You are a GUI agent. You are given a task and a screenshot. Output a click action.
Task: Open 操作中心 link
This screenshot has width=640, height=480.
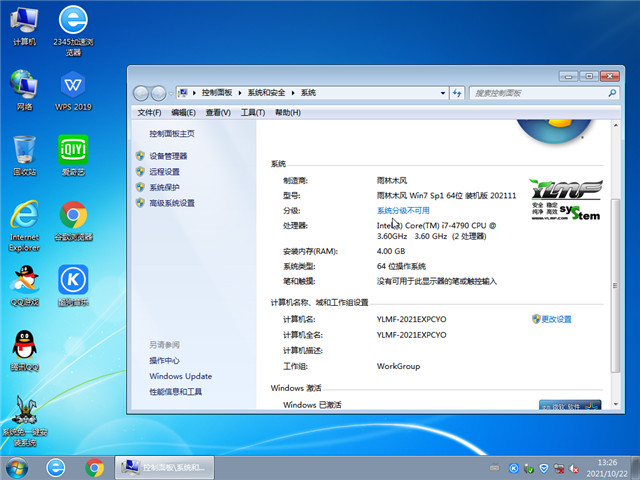[x=164, y=360]
